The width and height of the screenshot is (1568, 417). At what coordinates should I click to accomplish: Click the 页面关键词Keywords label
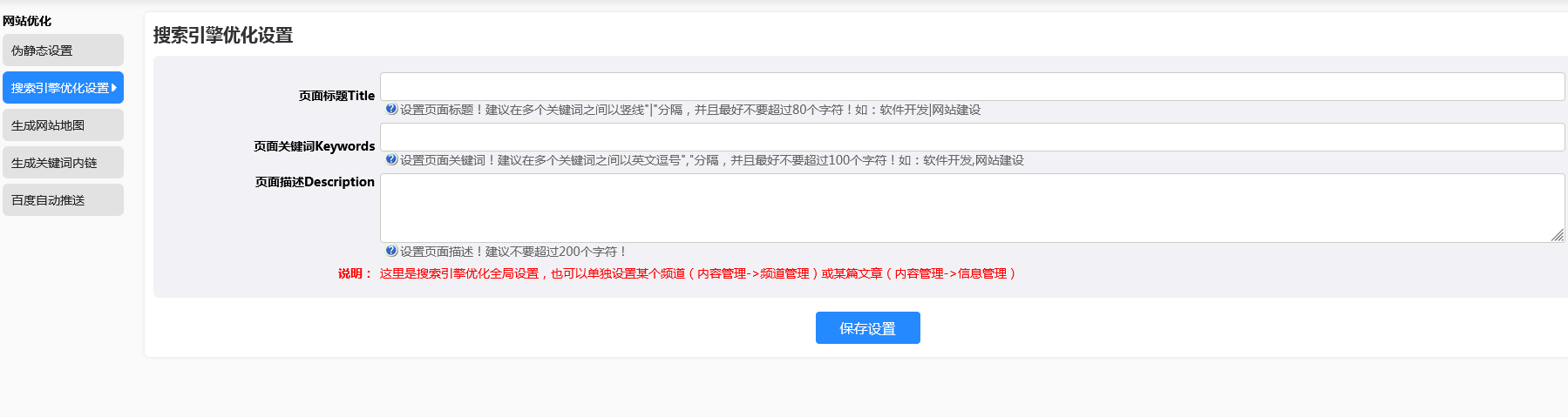click(314, 146)
